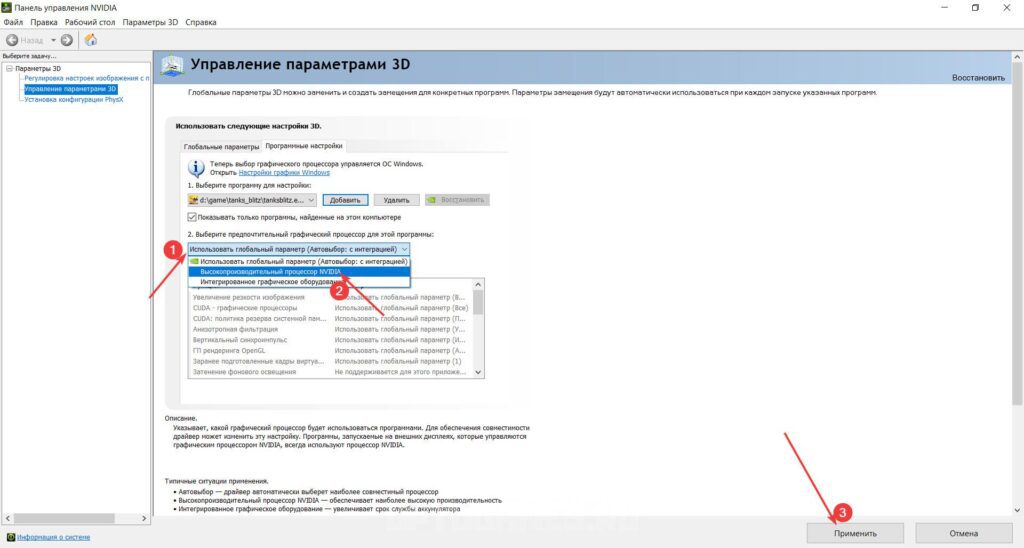The image size is (1024, 548).
Task: Click the NVIDIA Control Panel title bar icon
Action: tap(8, 7)
